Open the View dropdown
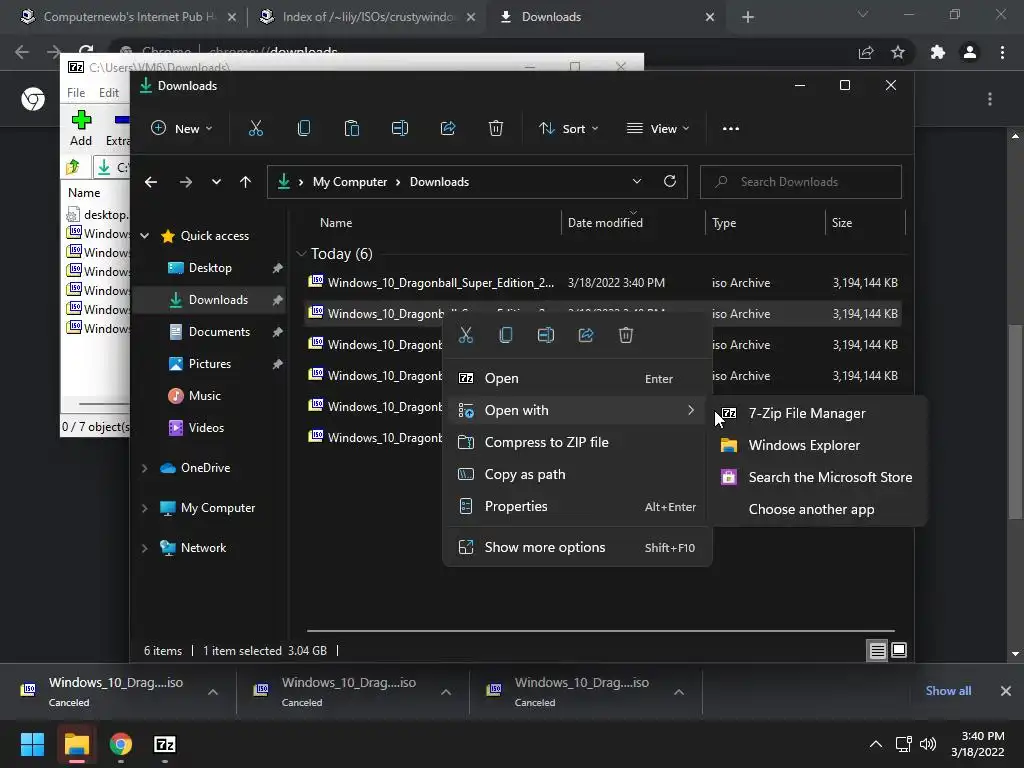 (x=658, y=129)
